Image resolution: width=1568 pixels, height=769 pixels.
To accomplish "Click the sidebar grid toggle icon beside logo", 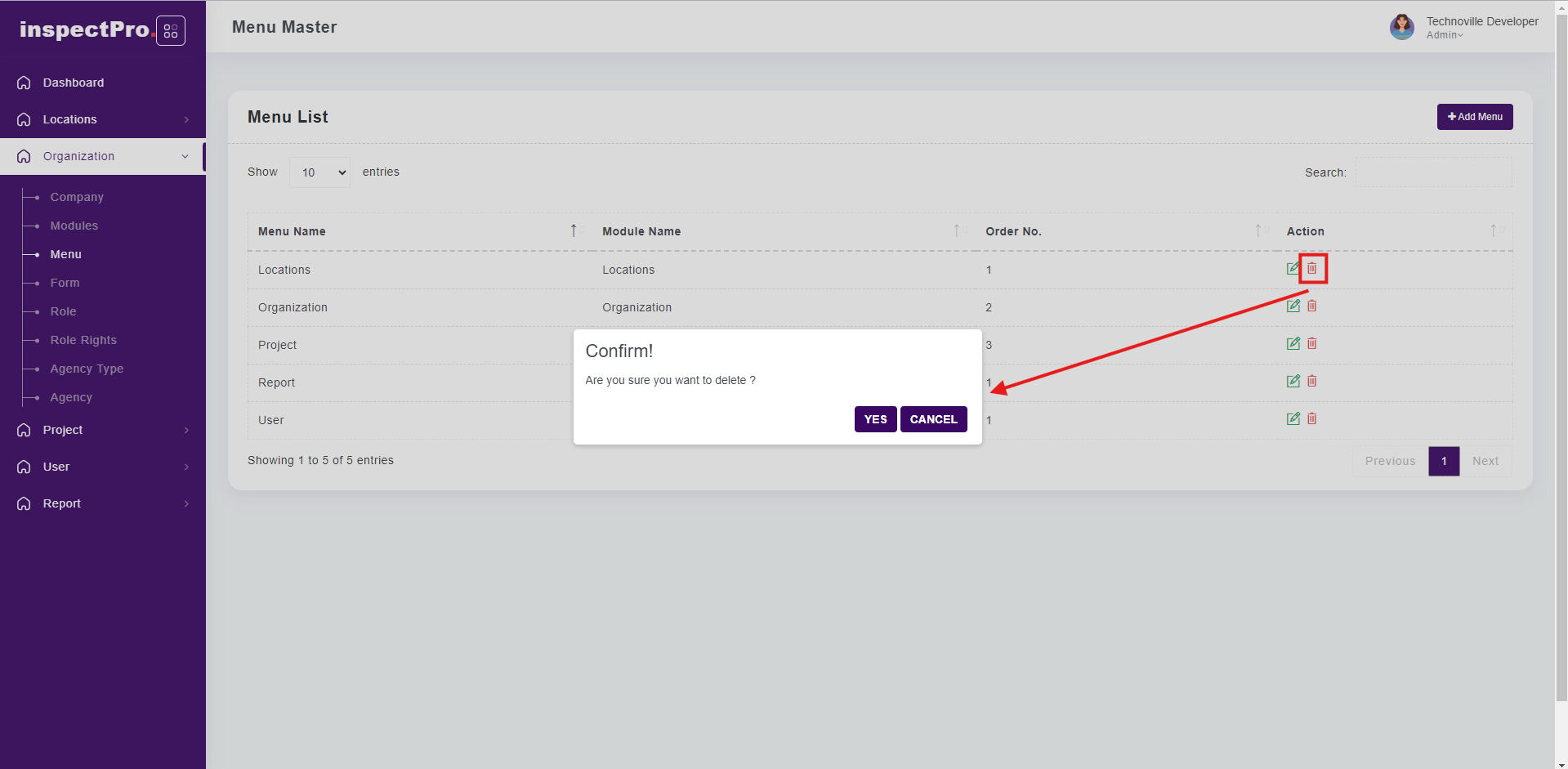I will pos(170,31).
